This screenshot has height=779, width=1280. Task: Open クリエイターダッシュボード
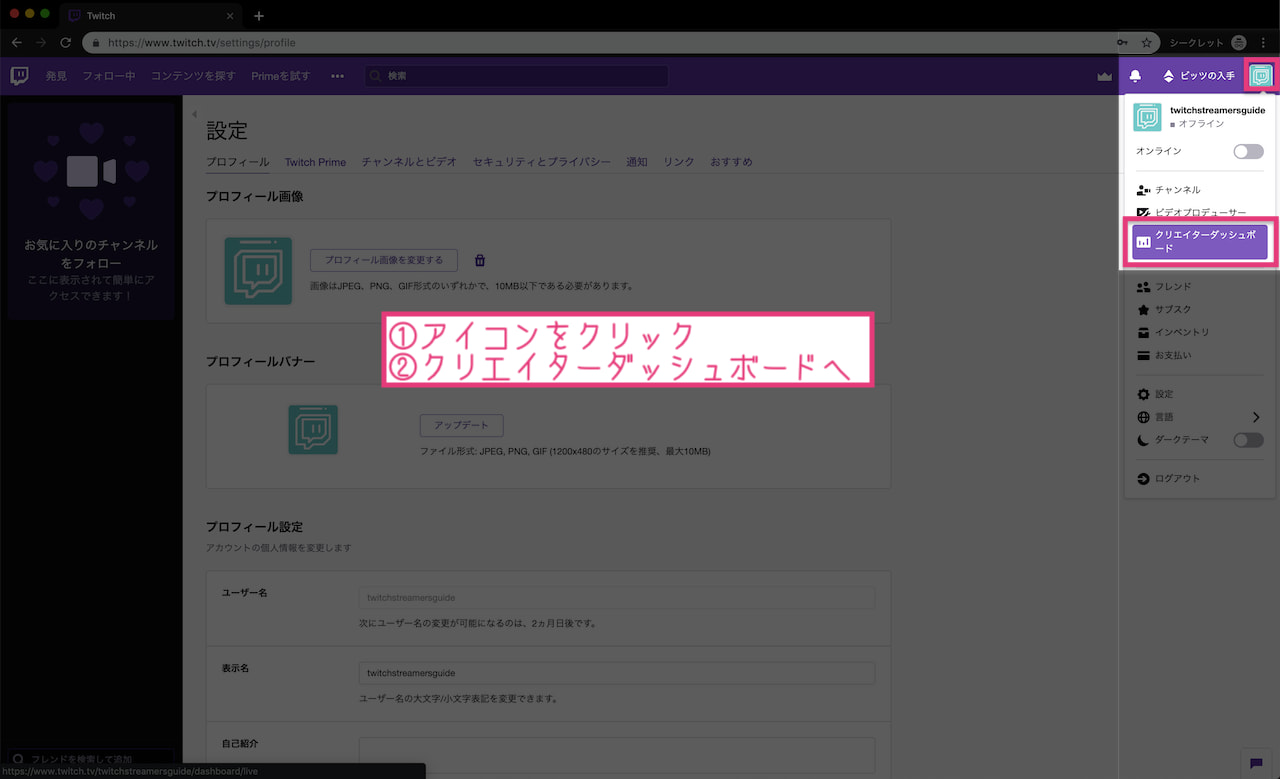click(x=1200, y=242)
